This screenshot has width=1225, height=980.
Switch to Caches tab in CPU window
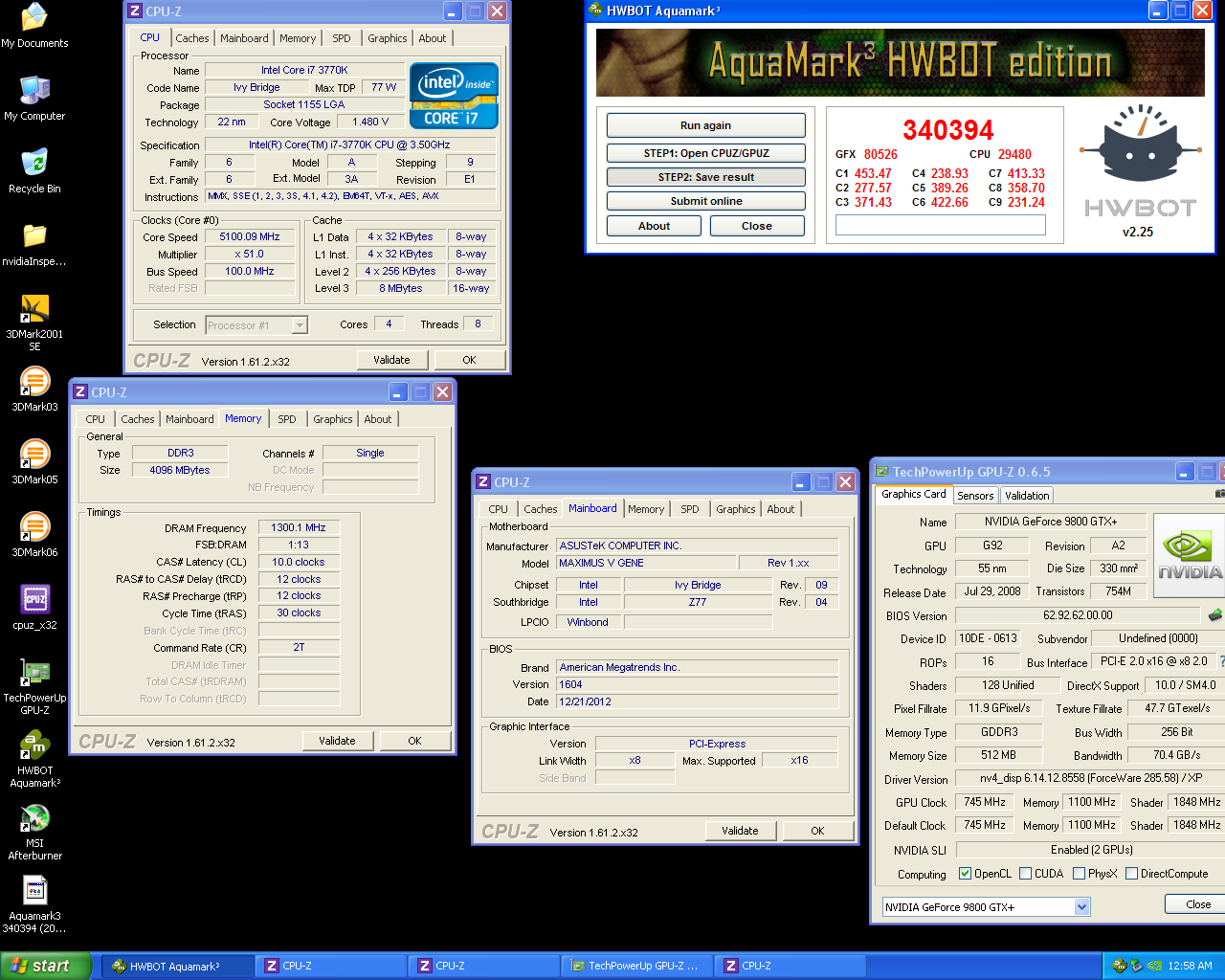[191, 38]
